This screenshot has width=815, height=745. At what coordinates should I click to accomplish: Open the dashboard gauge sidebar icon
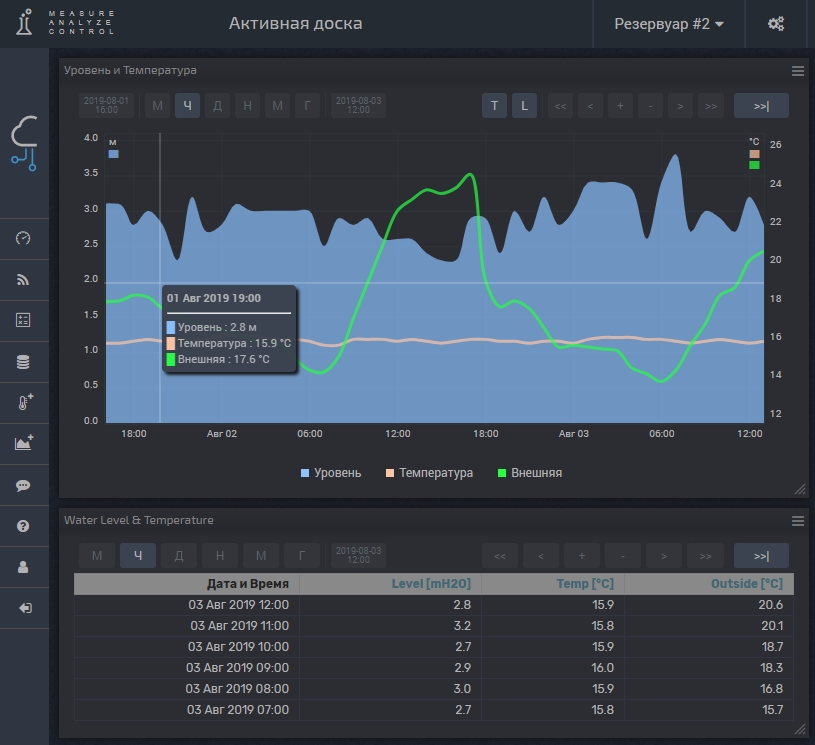pos(24,238)
